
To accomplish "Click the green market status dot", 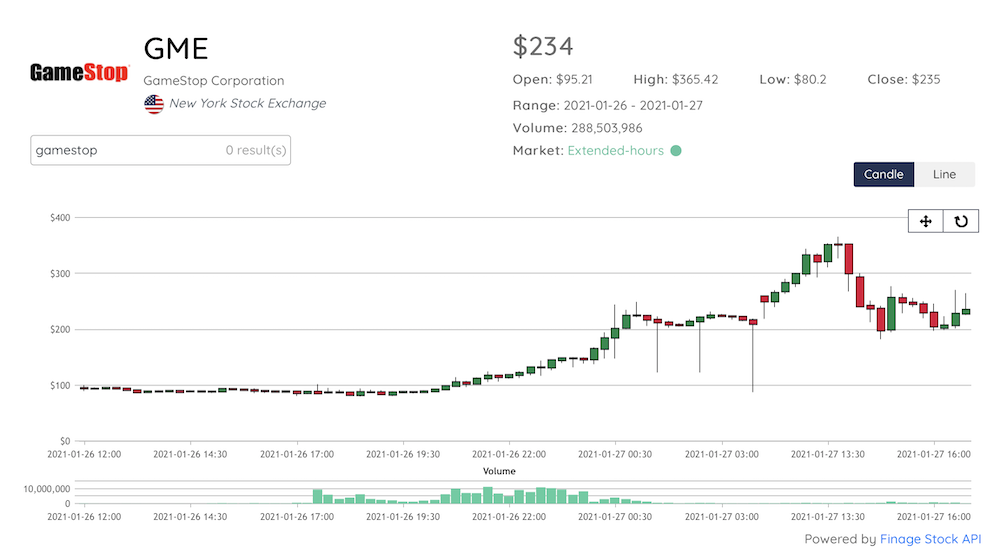I will pos(676,151).
